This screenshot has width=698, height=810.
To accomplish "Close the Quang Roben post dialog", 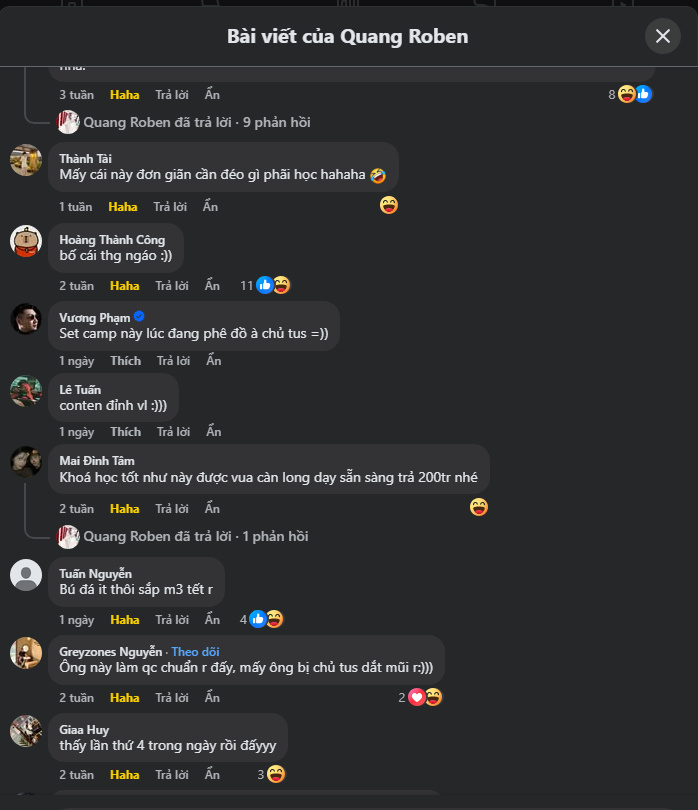I will coord(662,37).
